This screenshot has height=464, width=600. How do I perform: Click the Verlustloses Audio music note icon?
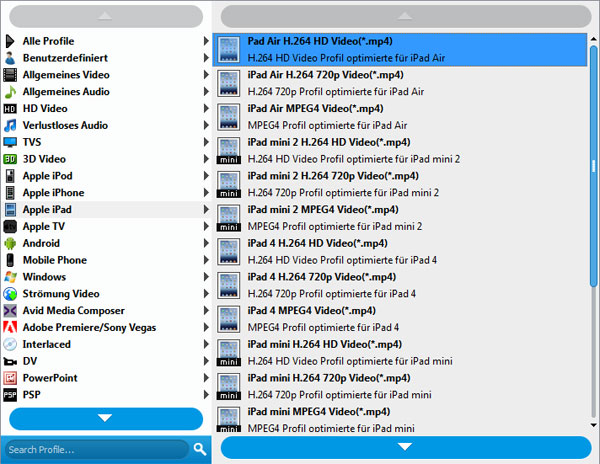point(10,125)
